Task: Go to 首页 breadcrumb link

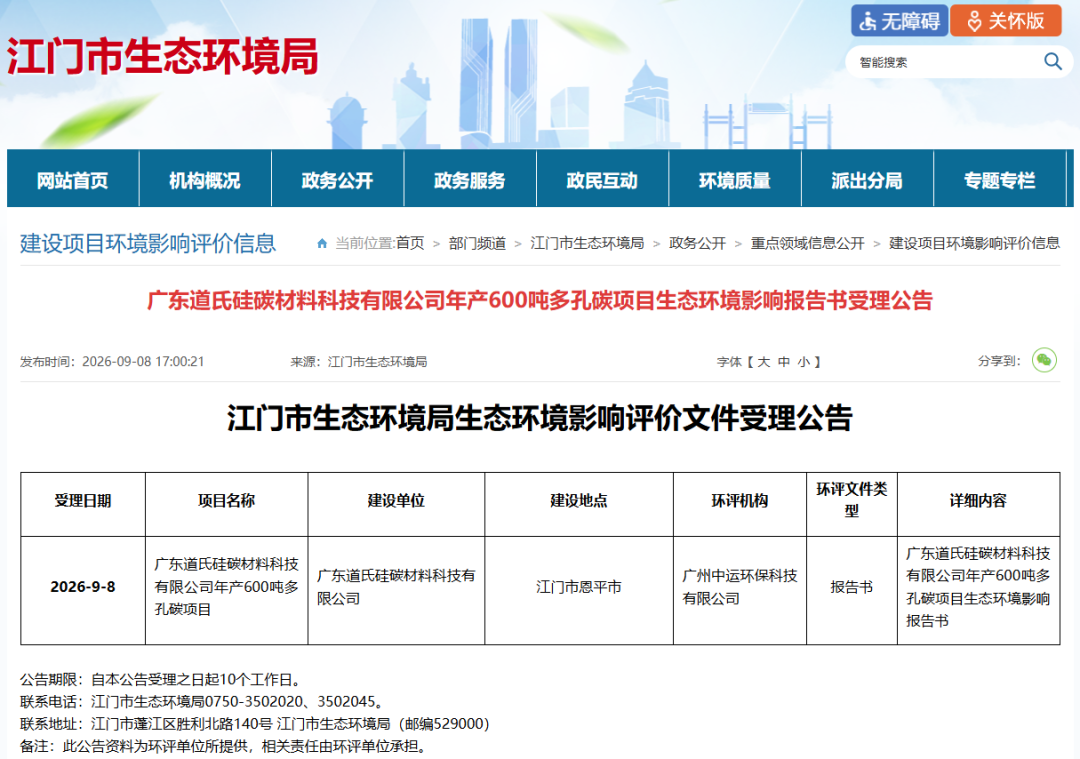Action: 411,243
